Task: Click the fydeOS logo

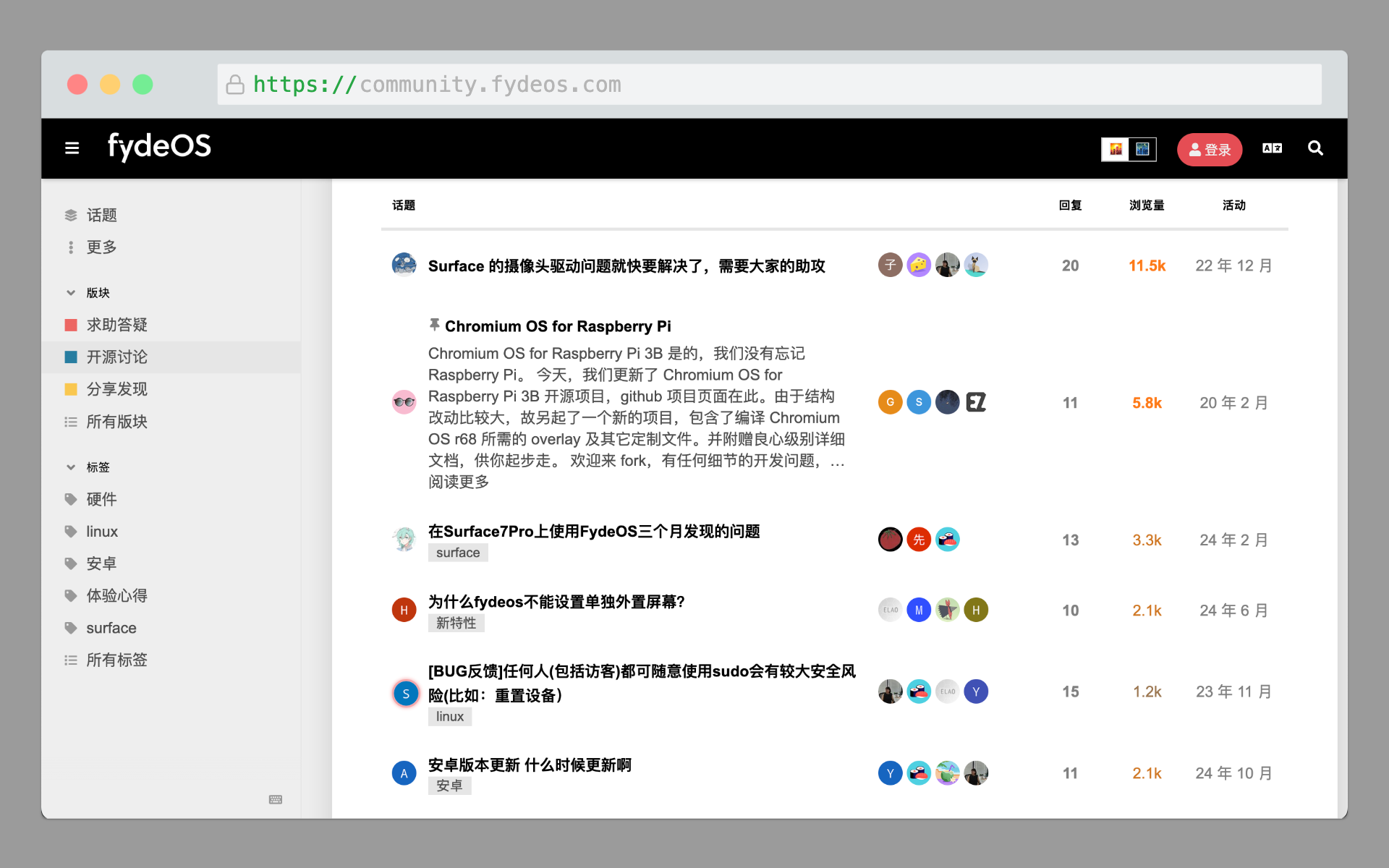Action: [159, 147]
